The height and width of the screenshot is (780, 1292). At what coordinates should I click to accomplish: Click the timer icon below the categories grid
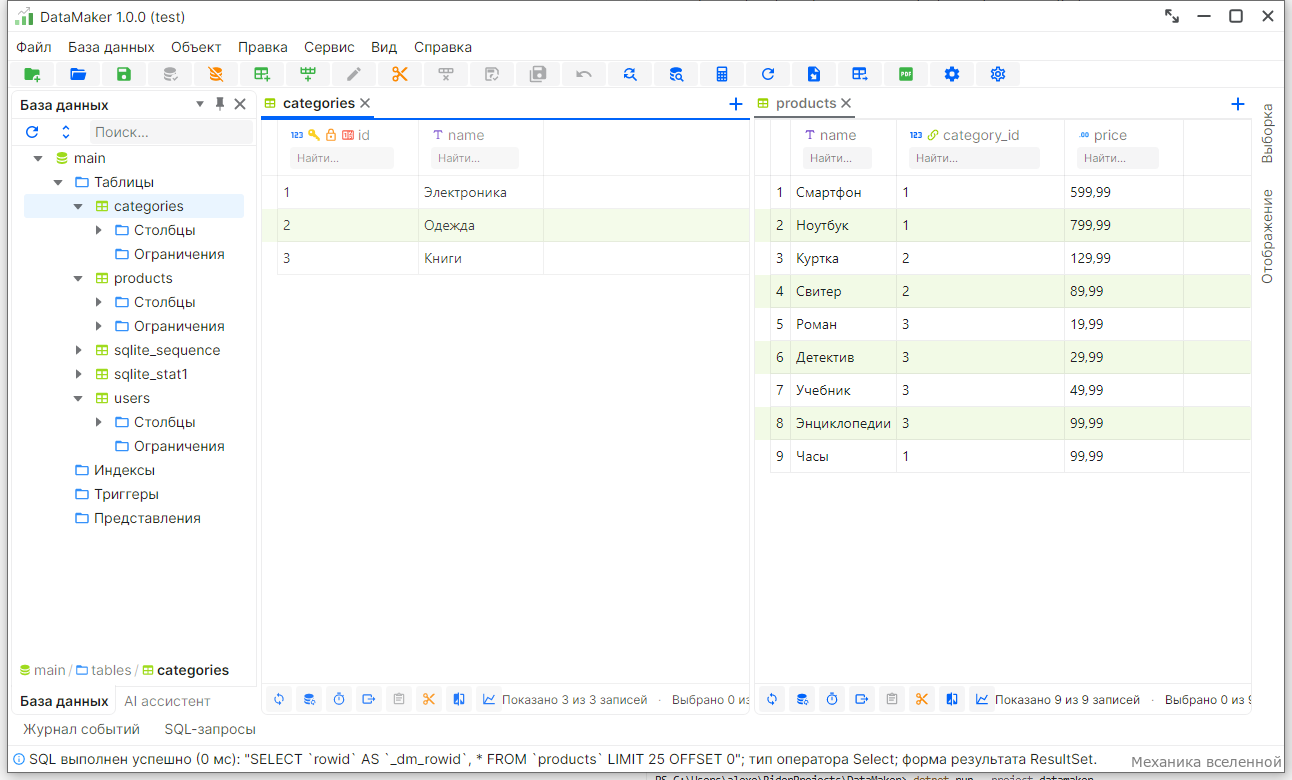[339, 700]
